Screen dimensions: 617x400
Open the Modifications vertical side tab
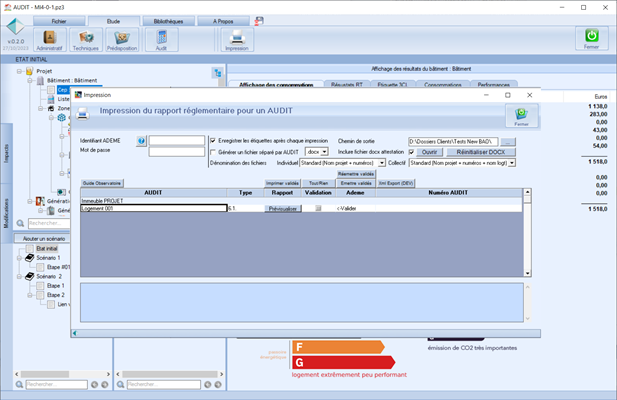click(6, 214)
